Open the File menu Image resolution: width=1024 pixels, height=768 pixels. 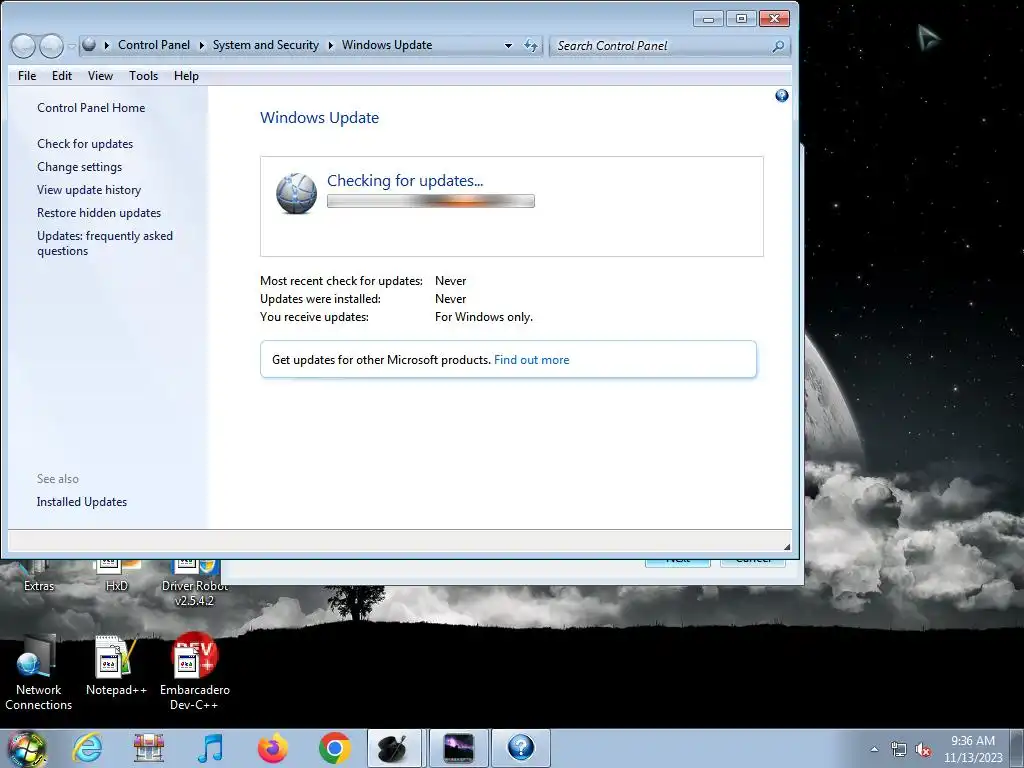[27, 76]
